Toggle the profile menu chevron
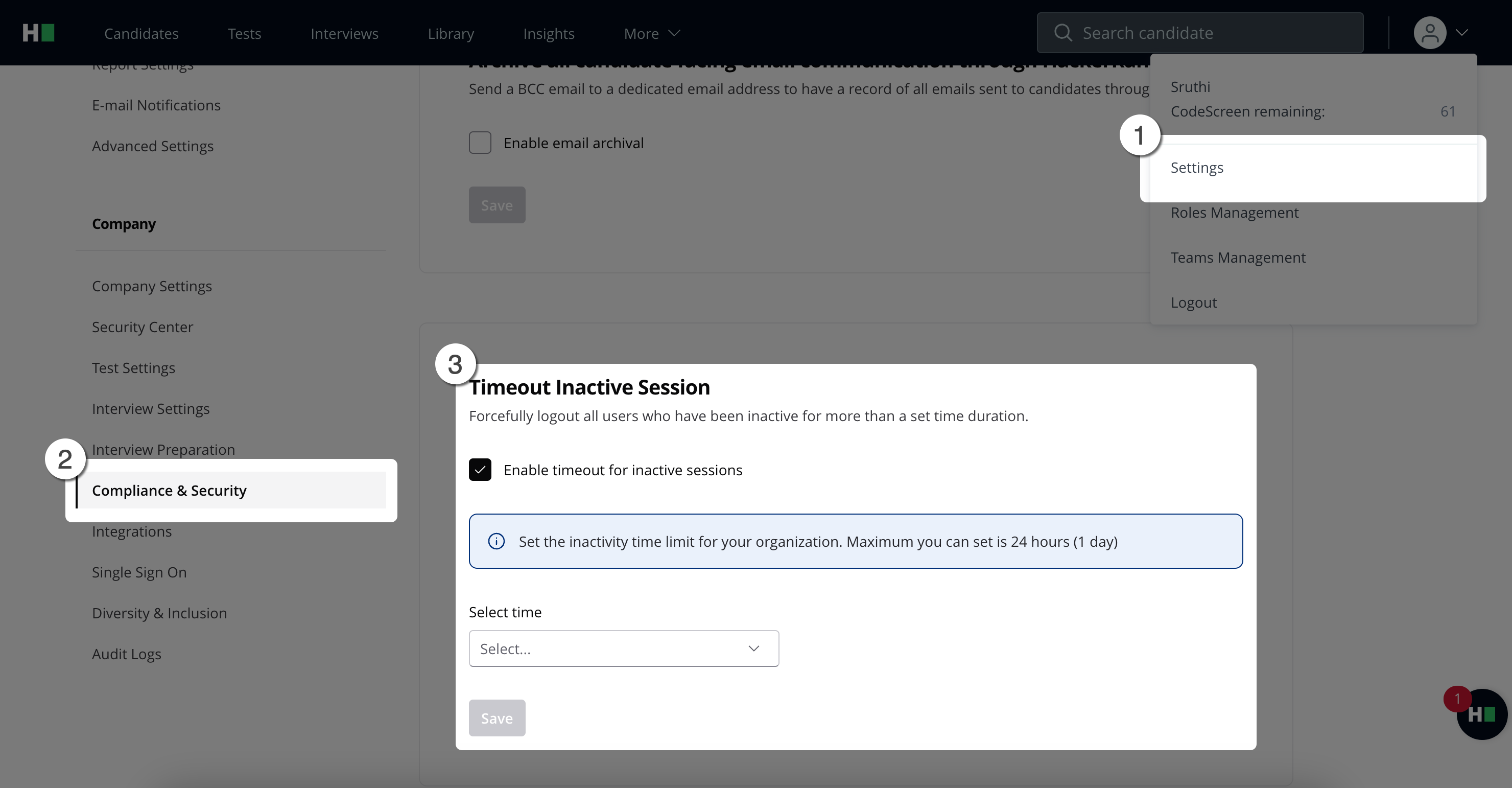Viewport: 1512px width, 788px height. 1462,33
